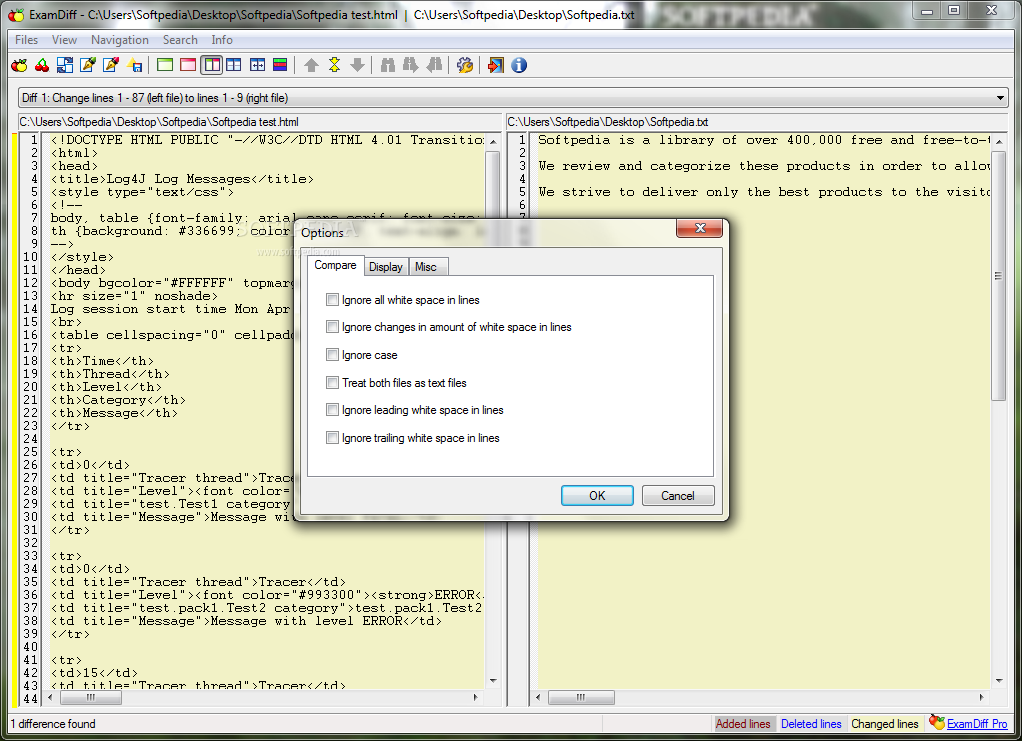Click right pane vertical scrollbar thumb
The width and height of the screenshot is (1022, 741).
(x=998, y=276)
